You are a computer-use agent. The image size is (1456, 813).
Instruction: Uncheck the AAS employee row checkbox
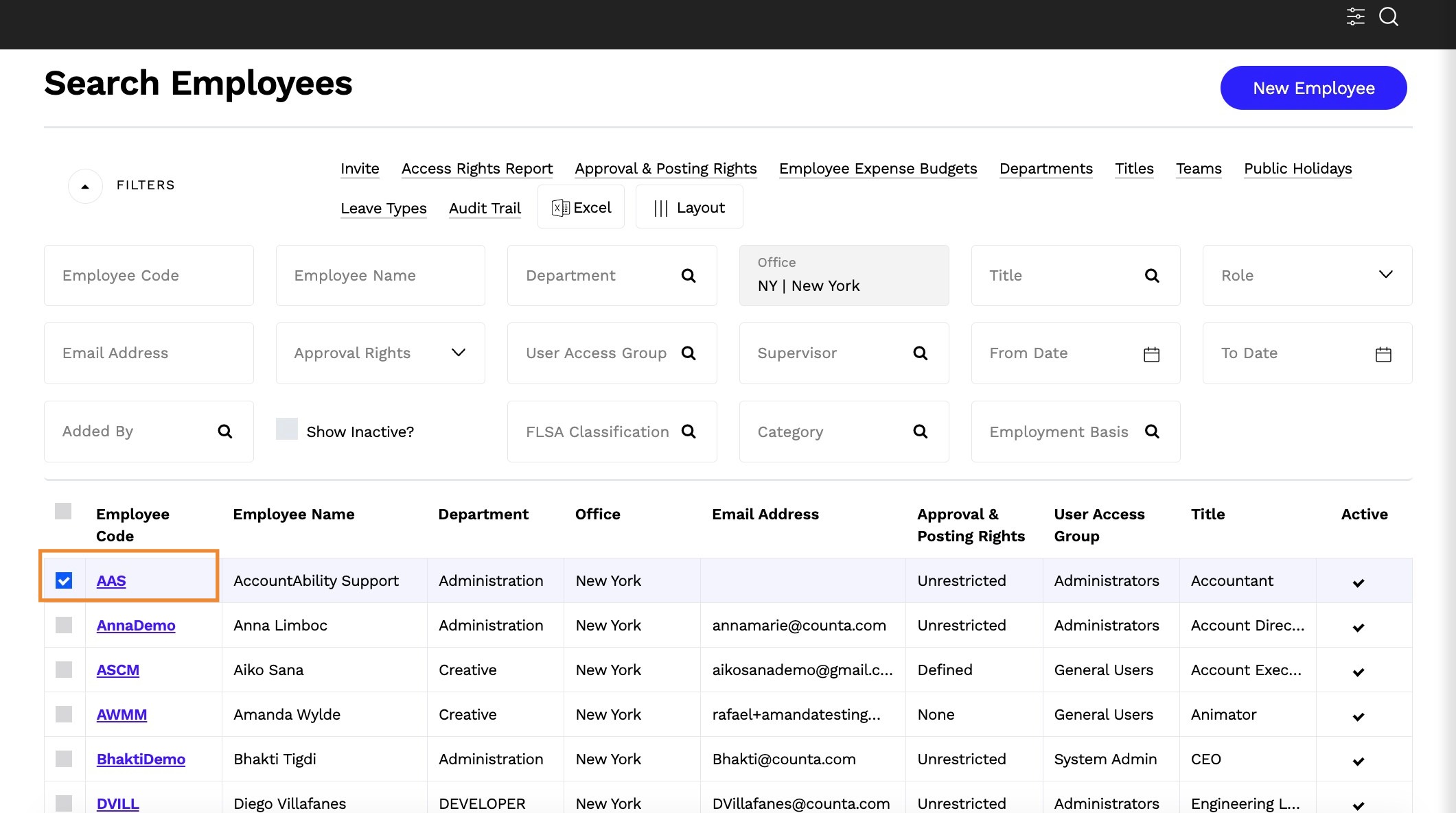[x=64, y=580]
